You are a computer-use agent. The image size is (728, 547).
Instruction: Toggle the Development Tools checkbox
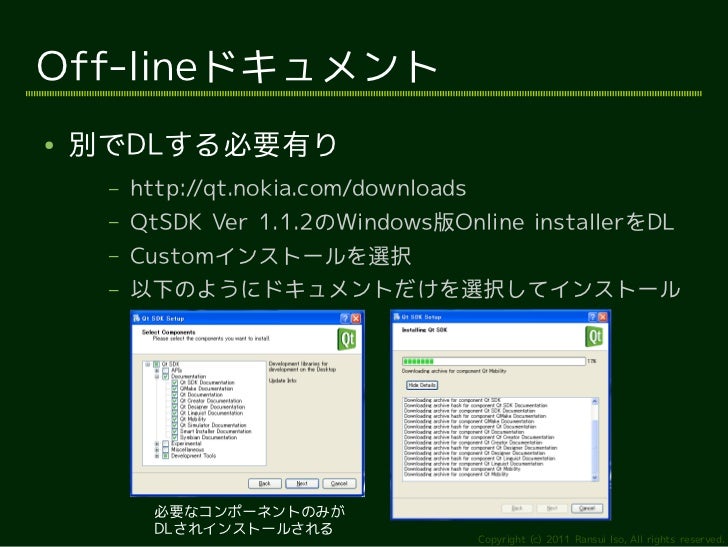165,456
